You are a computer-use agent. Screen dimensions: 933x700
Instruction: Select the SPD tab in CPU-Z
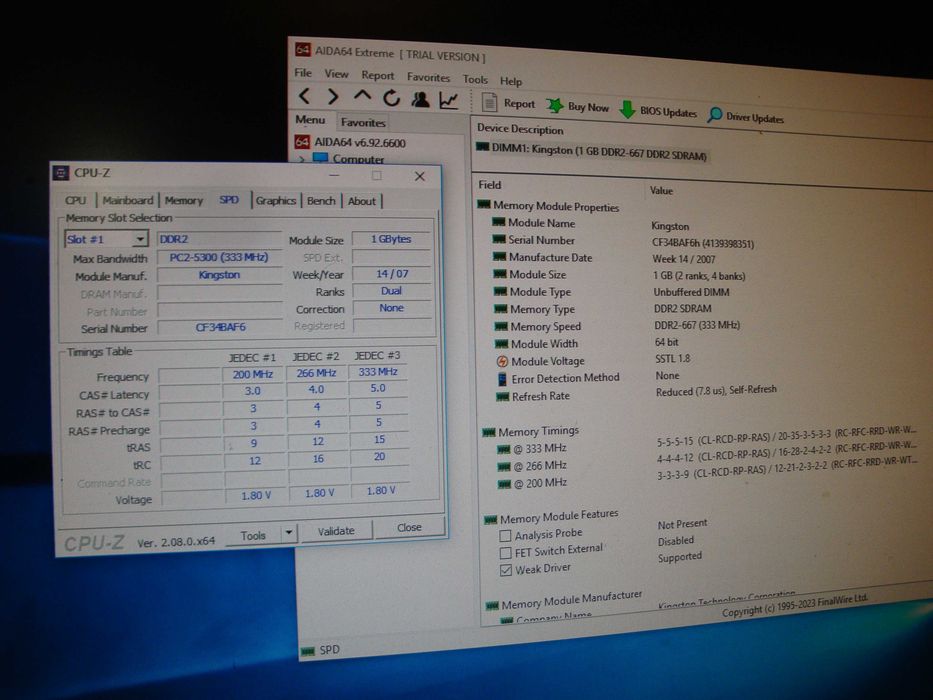coord(229,200)
